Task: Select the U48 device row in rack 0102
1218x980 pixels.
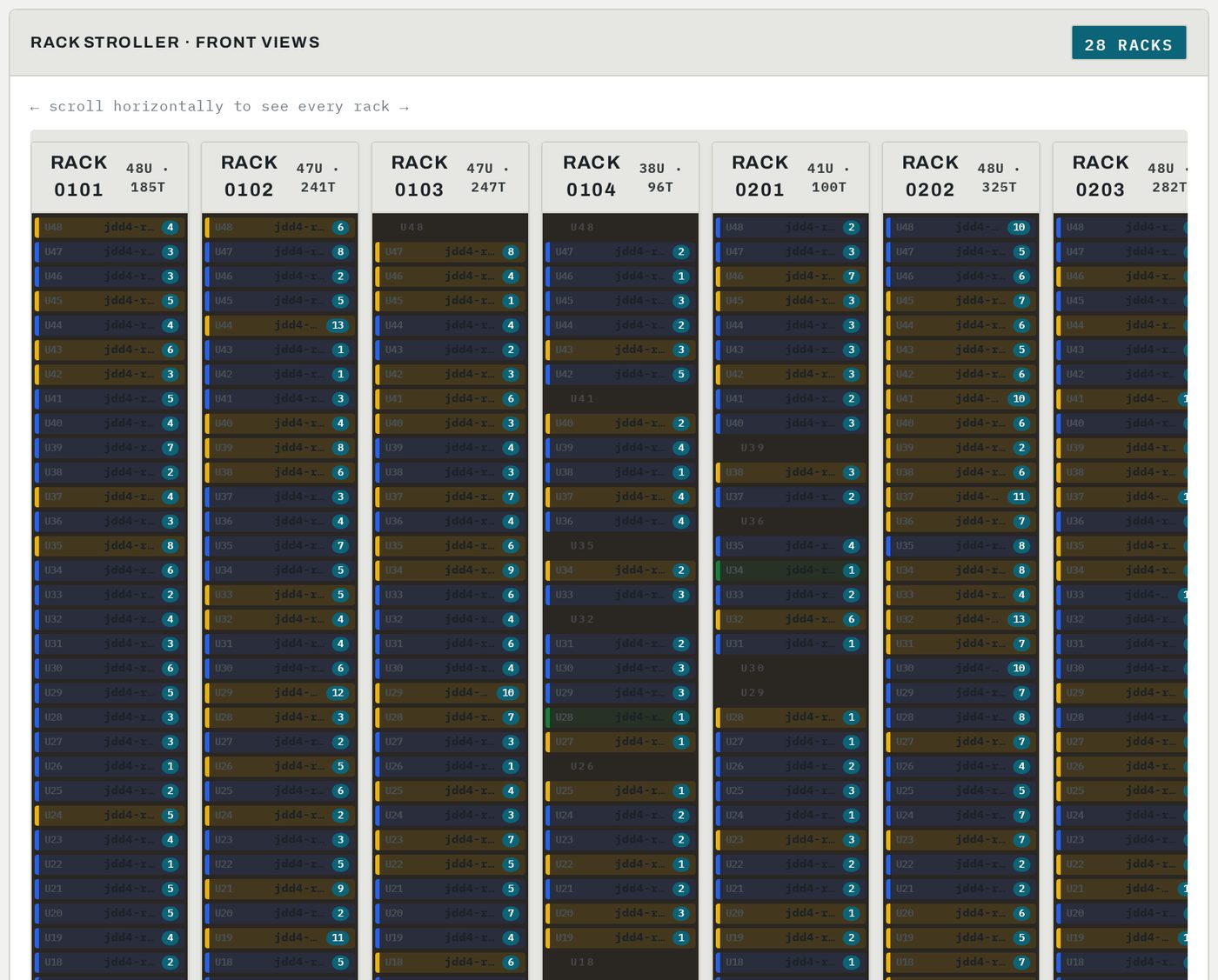Action: point(280,228)
